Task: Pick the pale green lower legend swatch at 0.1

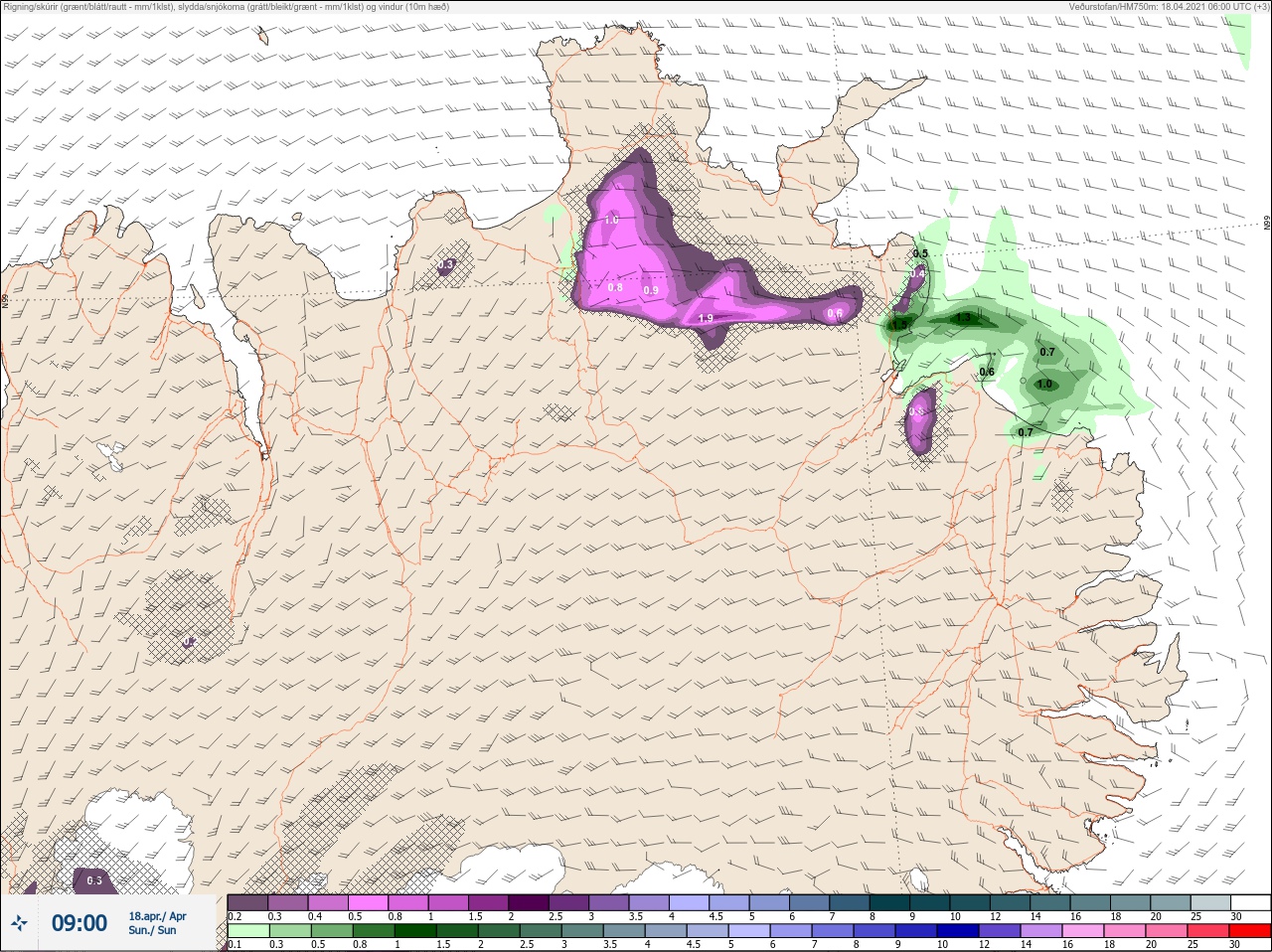Action: click(247, 931)
